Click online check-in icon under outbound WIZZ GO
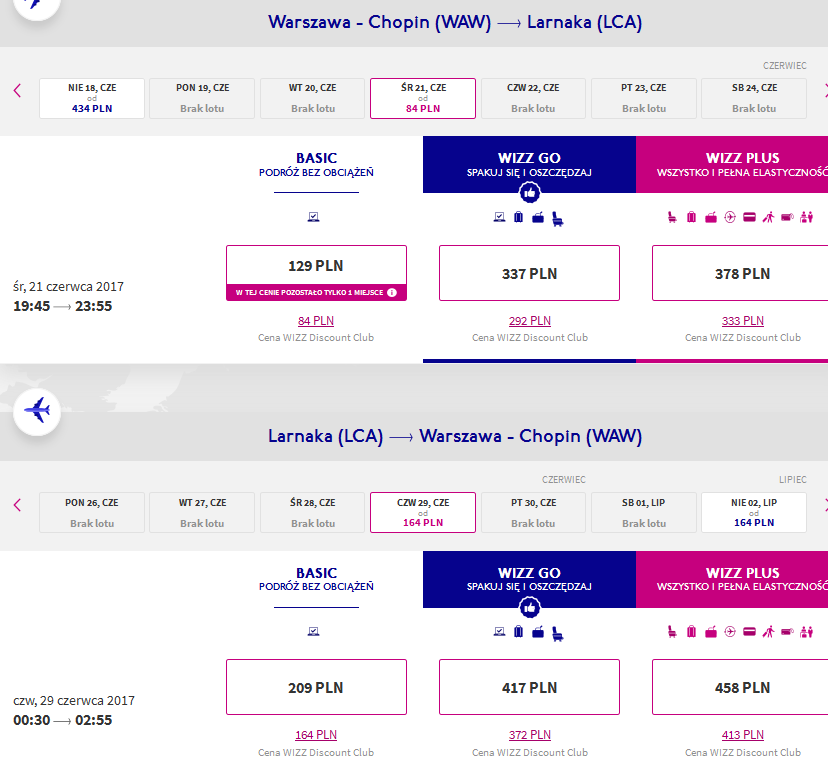Viewport: 828px width, 769px height. click(x=499, y=217)
